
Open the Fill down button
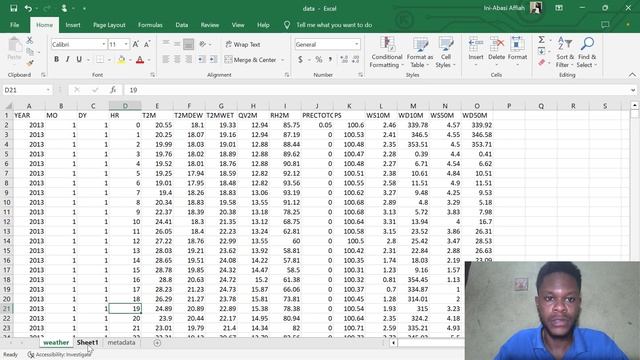541,51
